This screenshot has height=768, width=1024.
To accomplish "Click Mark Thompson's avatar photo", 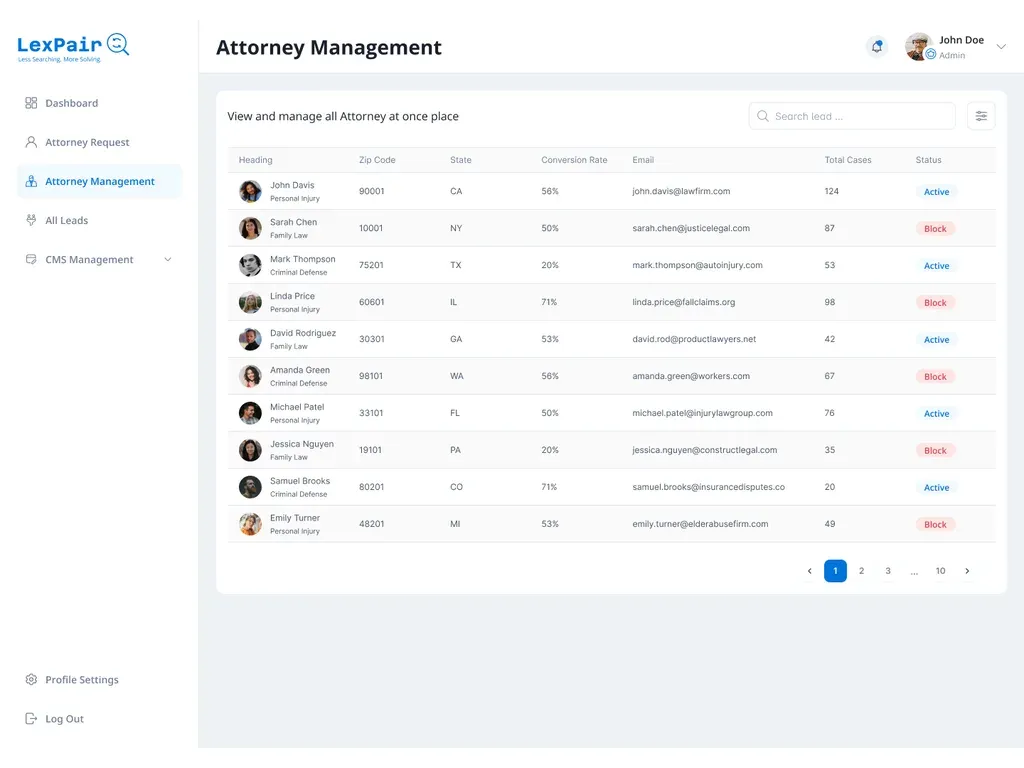I will (x=250, y=265).
